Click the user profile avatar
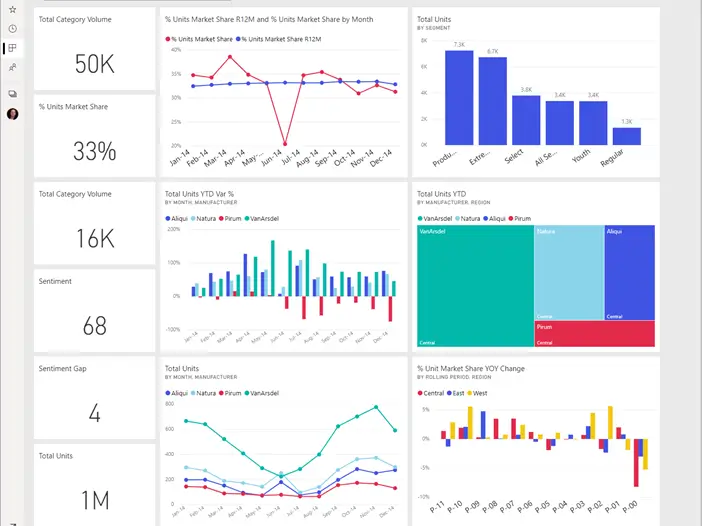Screen dimensions: 702x526 [x=12, y=114]
